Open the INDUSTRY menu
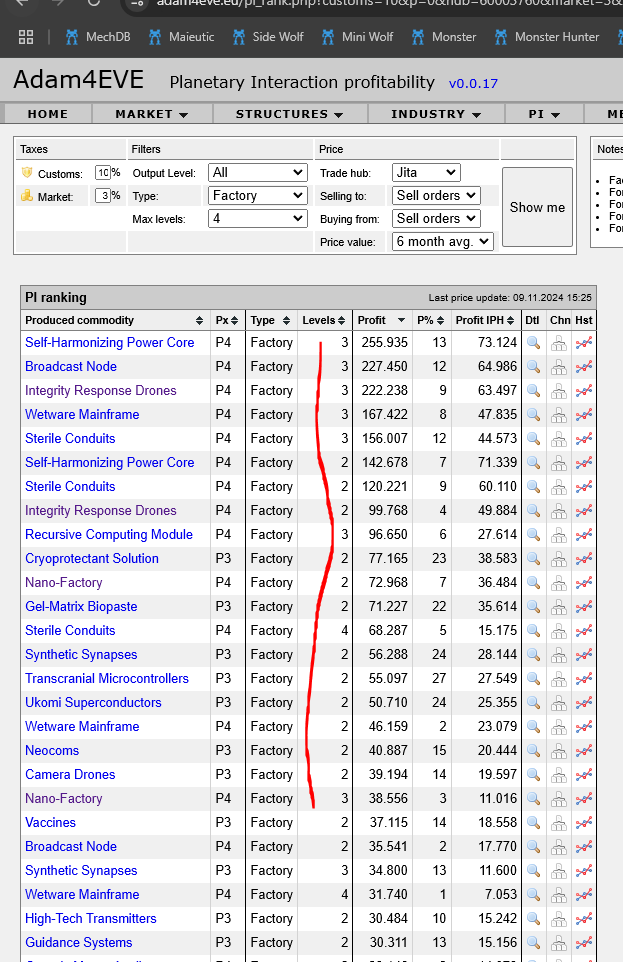623x962 pixels. point(436,114)
